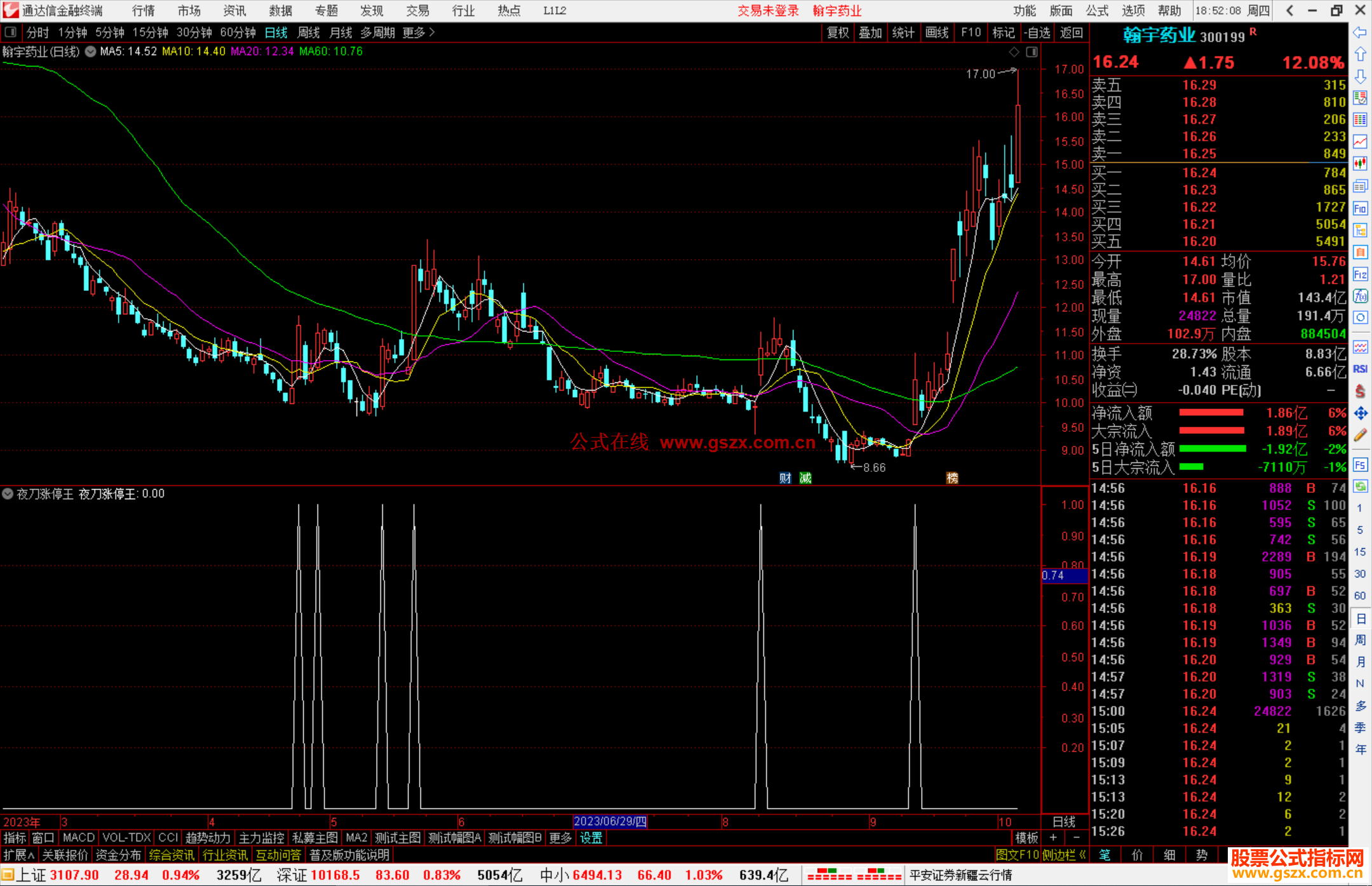
Task: Switch to the MACD indicator tab
Action: 78,838
